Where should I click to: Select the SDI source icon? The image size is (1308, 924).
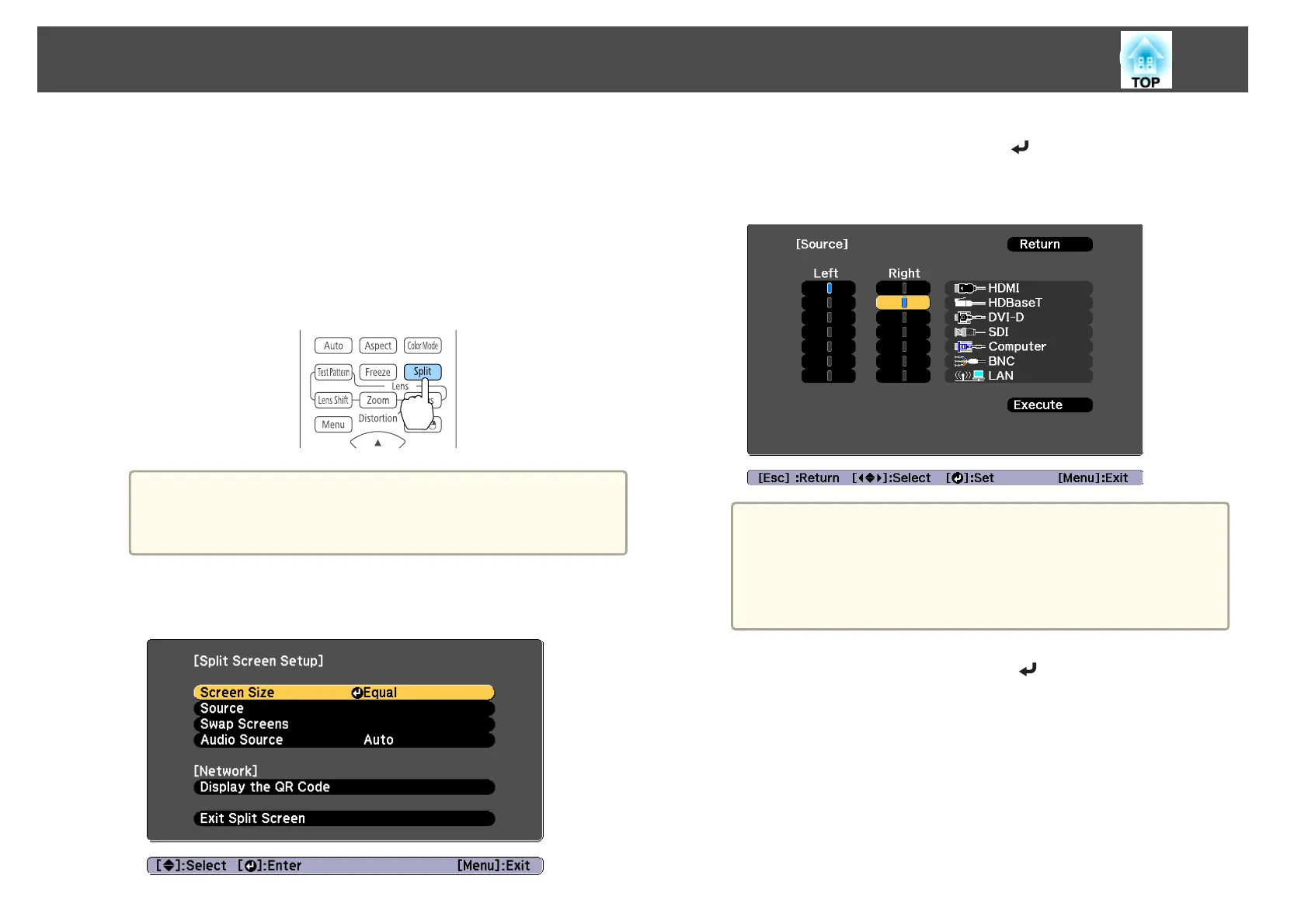tap(969, 332)
